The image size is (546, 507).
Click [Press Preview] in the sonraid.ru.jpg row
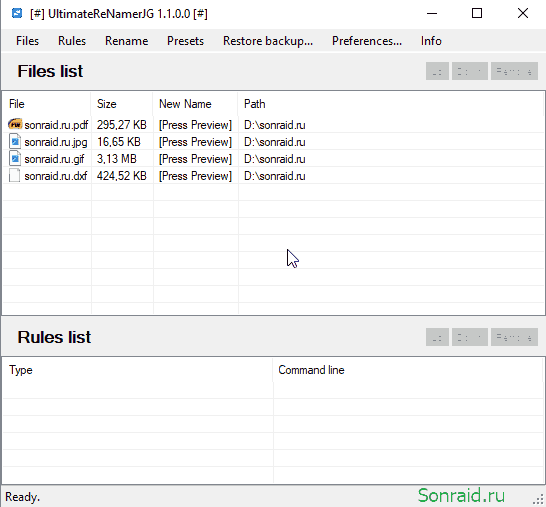(x=195, y=142)
